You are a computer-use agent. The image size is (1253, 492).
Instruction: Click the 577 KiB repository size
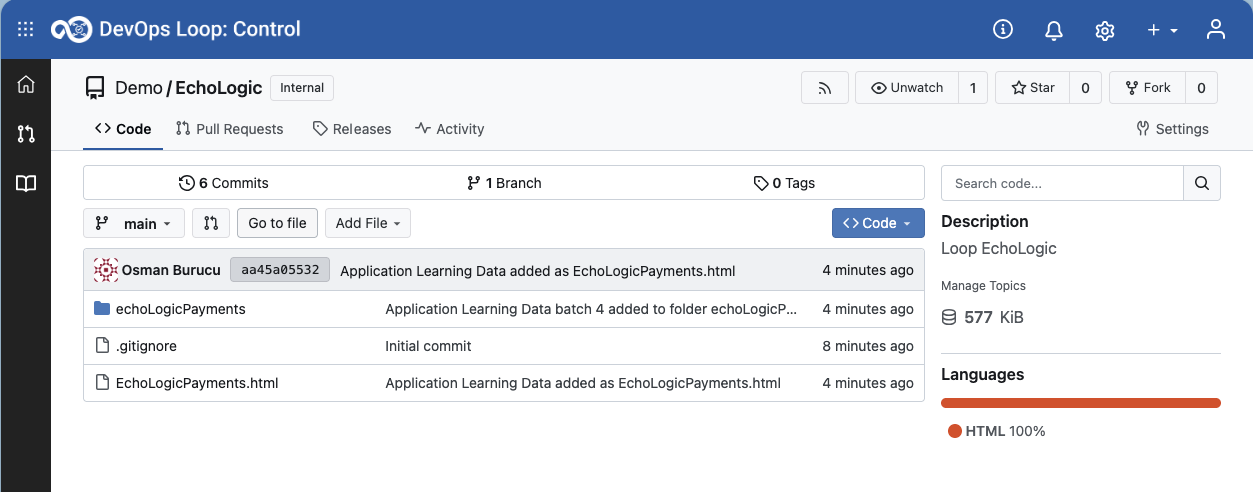tap(994, 318)
